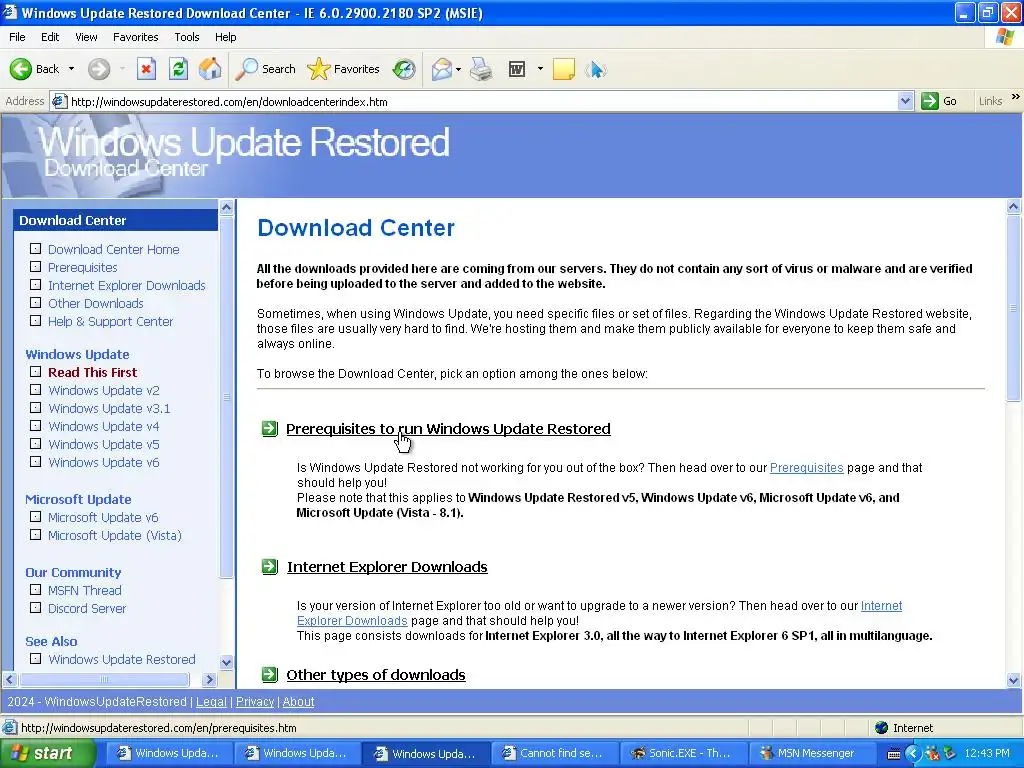Screen dimensions: 1024x768
Task: Open Prerequisites to run Windows Update Restored link
Action: click(x=448, y=428)
